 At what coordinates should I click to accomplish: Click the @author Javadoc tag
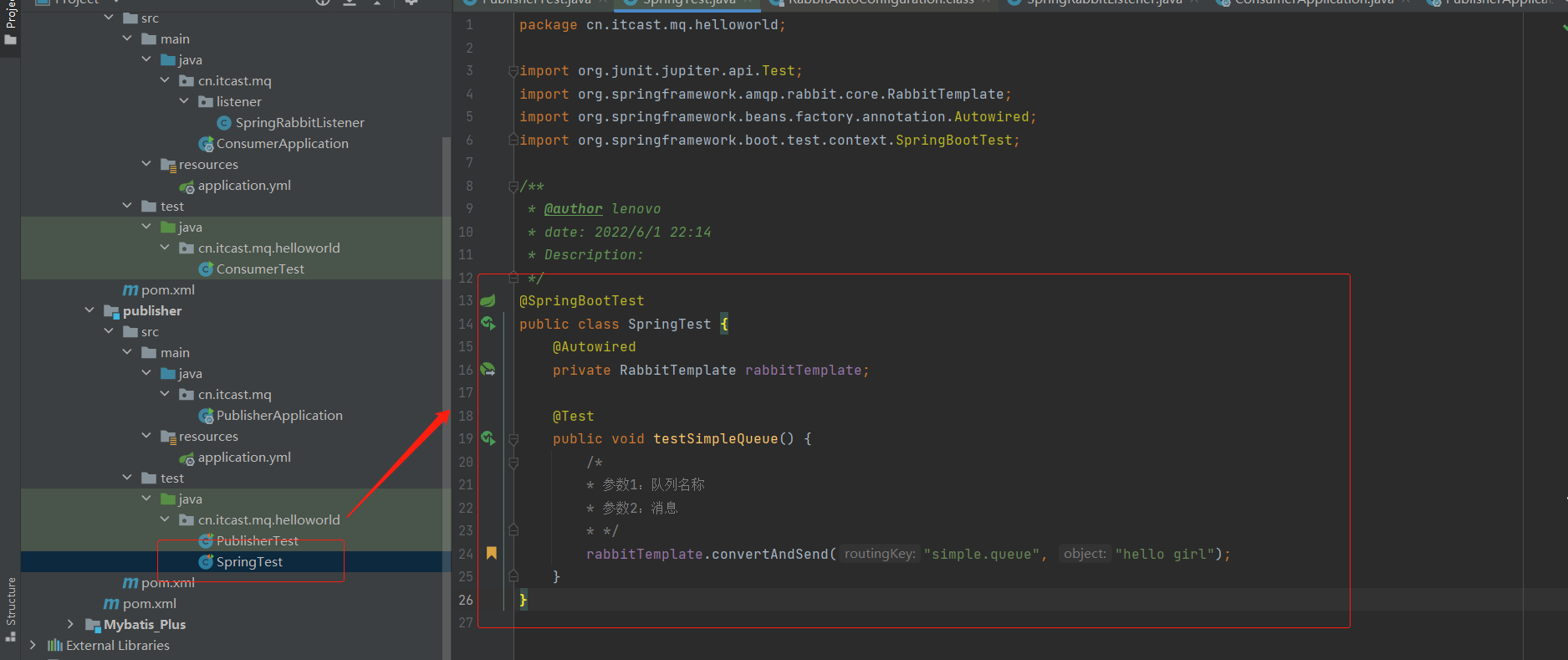pos(573,209)
